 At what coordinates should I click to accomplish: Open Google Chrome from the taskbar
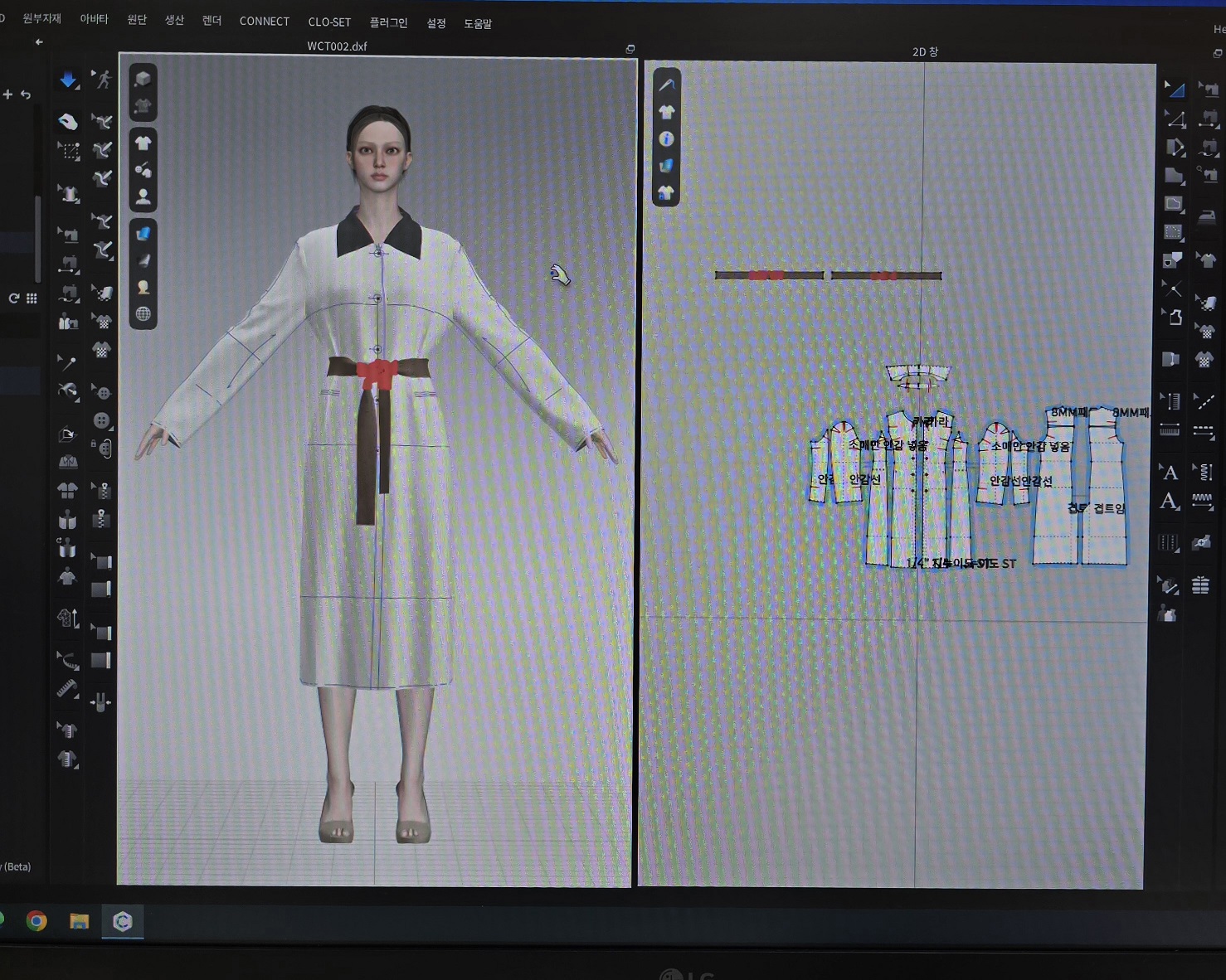point(36,921)
